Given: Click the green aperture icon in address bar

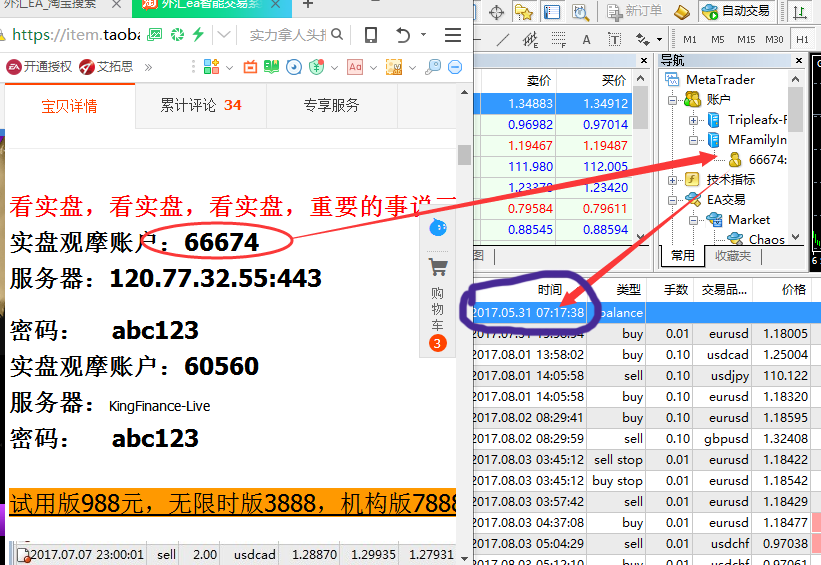Looking at the screenshot, I should 177,35.
